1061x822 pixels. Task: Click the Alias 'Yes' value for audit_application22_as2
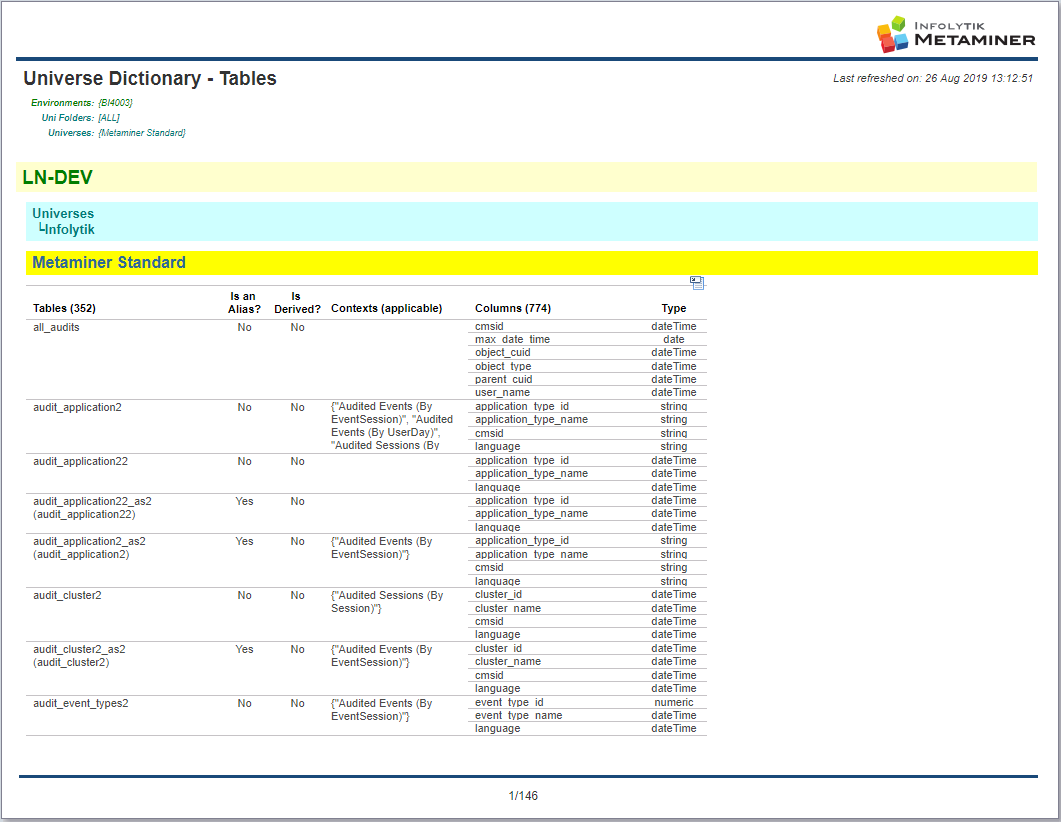coord(244,501)
